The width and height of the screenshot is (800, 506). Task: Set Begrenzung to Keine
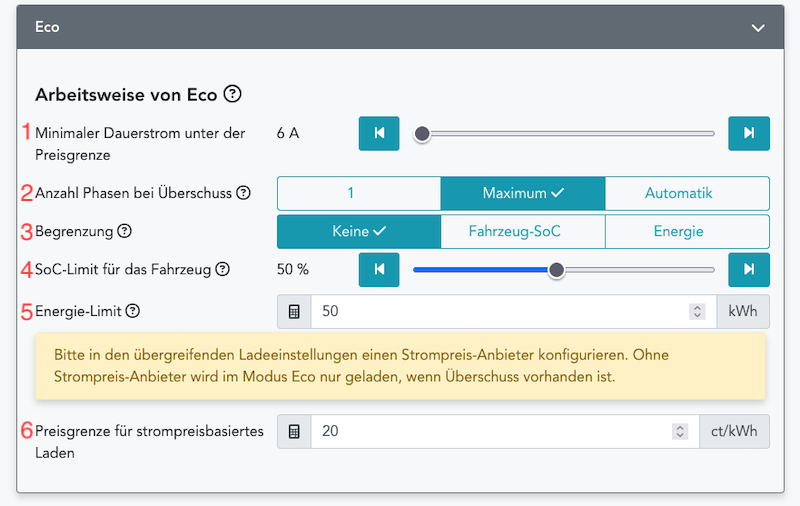[x=359, y=231]
